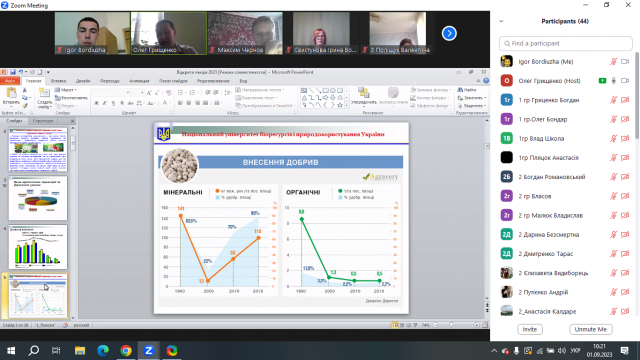The image size is (640, 360).
Task: Toggle the video icon for 2 гр Власов
Action: 625,196
